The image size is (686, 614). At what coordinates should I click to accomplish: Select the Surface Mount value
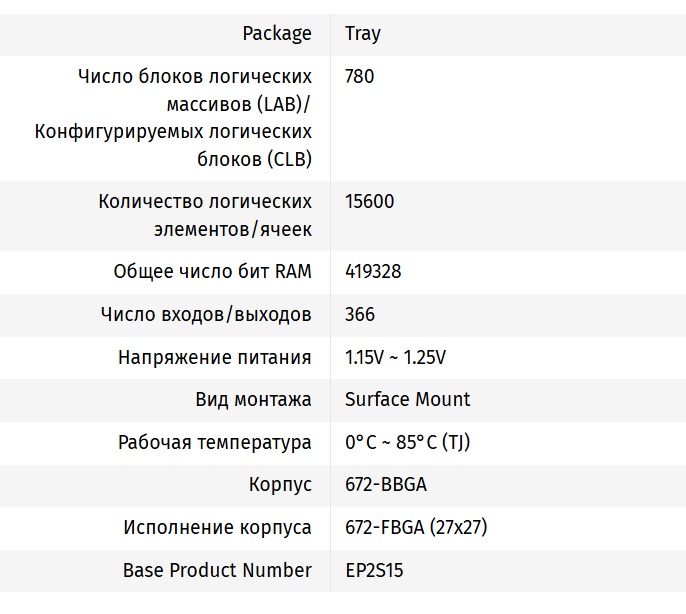pyautogui.click(x=407, y=400)
